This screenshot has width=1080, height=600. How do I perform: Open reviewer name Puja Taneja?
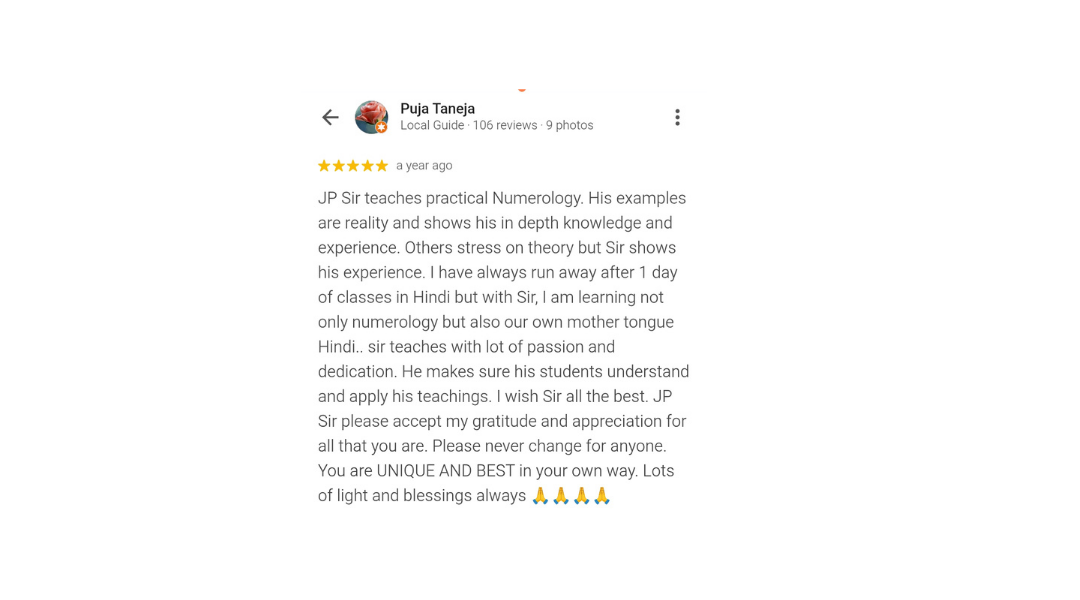[x=437, y=108]
